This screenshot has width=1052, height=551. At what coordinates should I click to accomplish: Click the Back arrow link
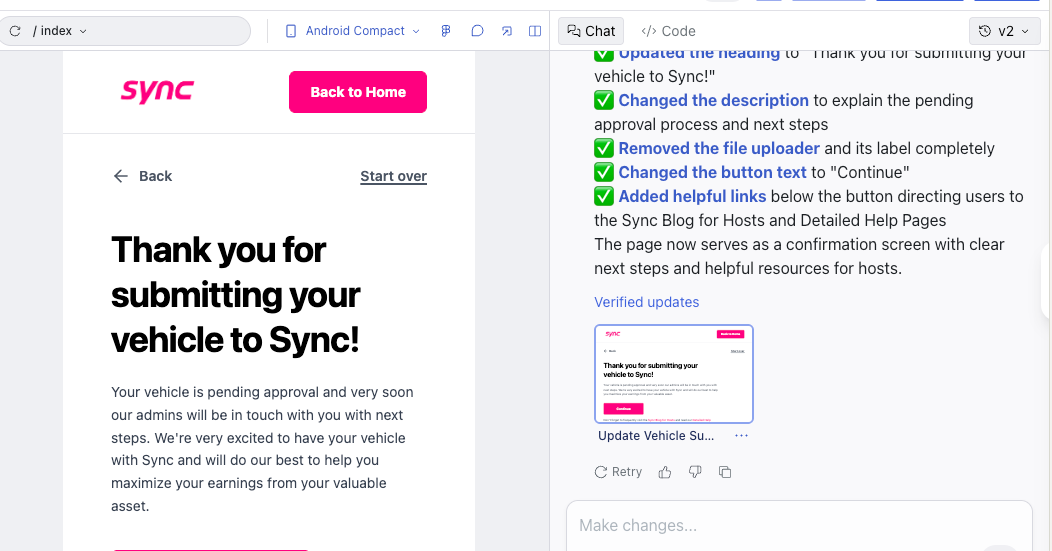click(x=142, y=176)
